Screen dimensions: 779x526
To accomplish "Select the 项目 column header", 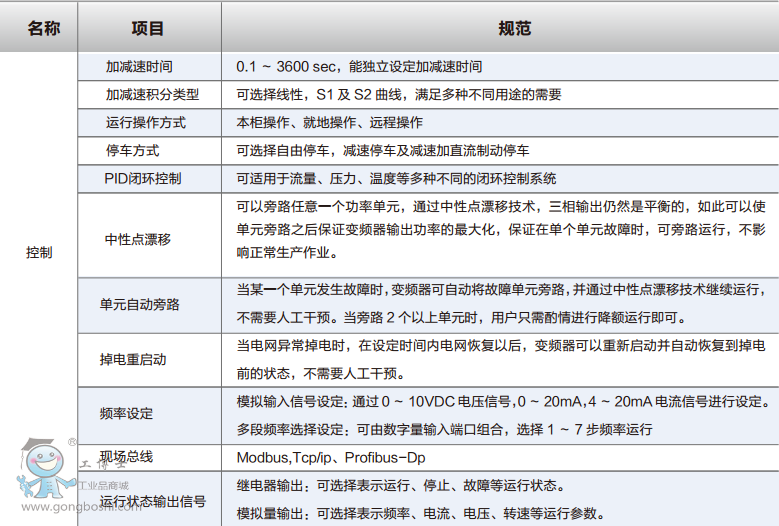I will click(148, 28).
